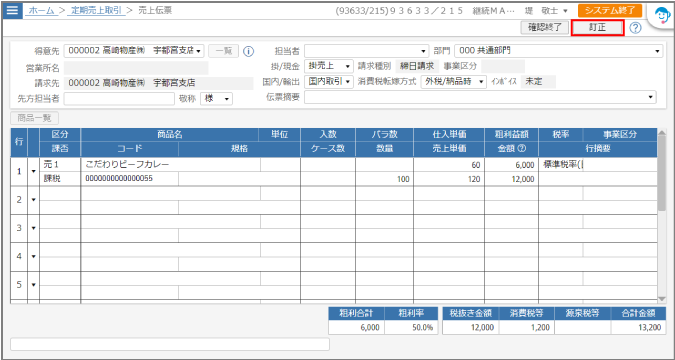Click the 標準税率 tax rate cell

[561, 164]
